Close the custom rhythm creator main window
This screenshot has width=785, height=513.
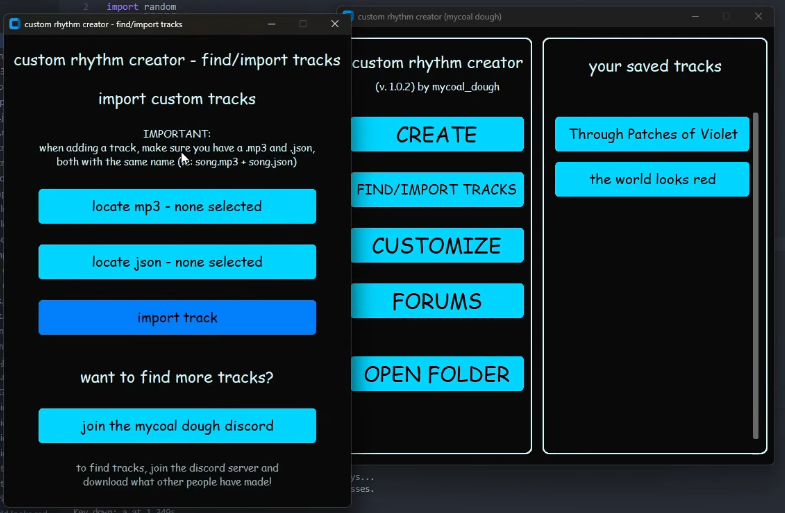click(758, 17)
